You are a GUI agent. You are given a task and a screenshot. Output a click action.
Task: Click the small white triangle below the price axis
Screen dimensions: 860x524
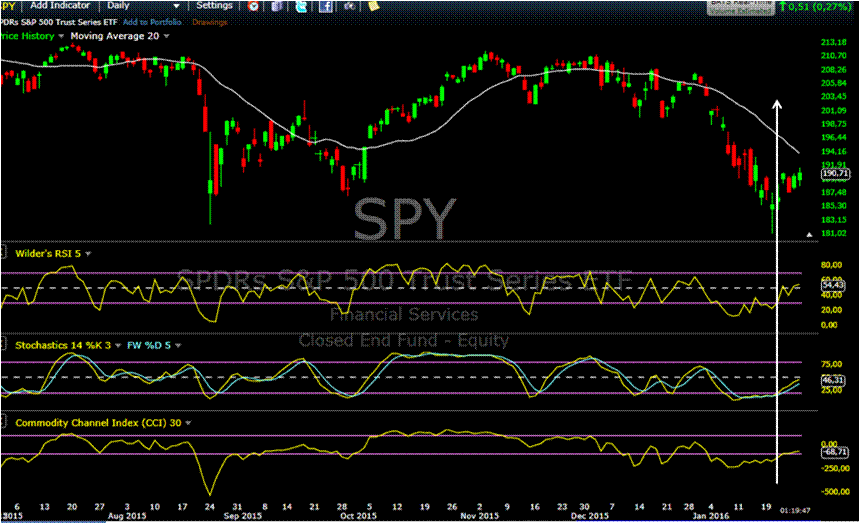810,234
